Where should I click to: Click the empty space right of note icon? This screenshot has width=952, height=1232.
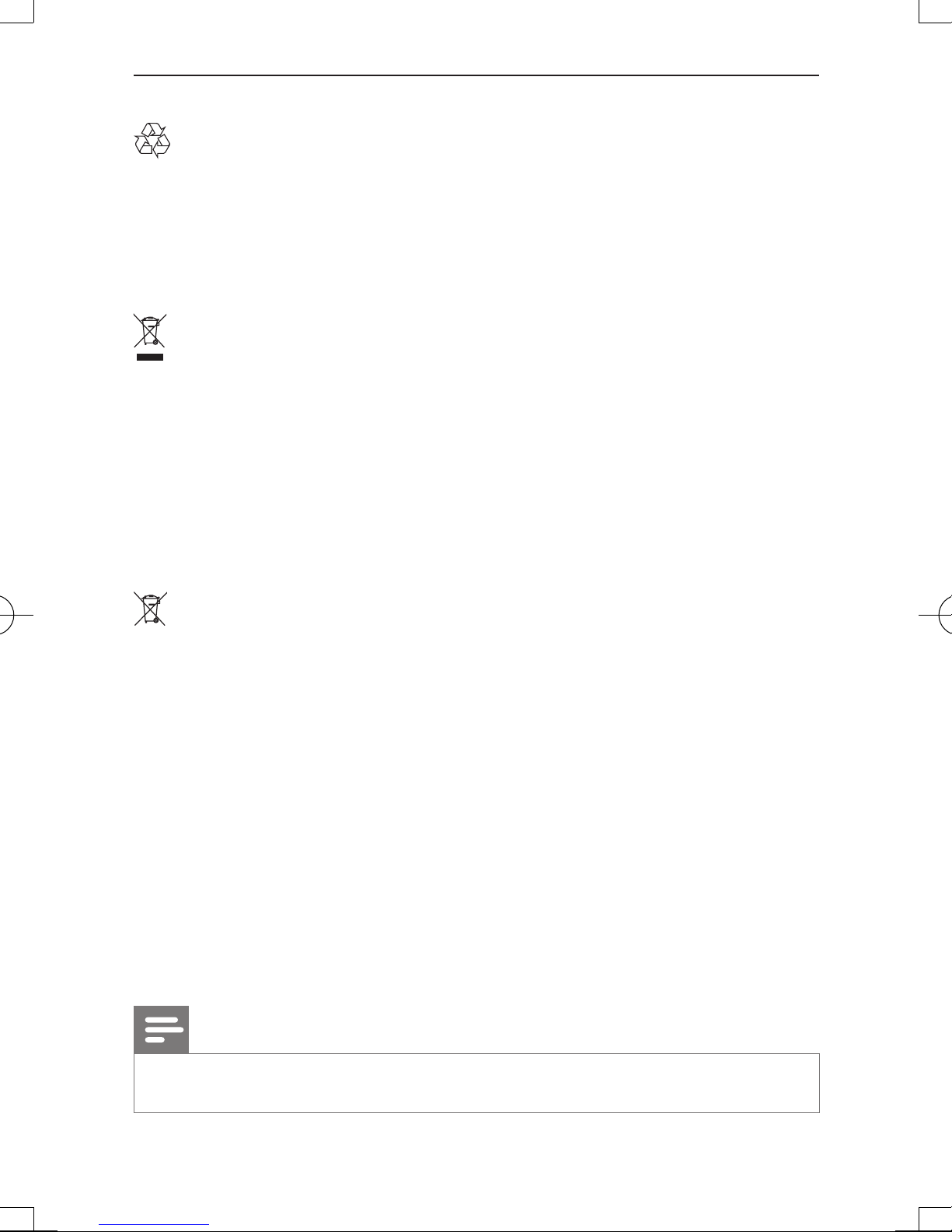point(504,1030)
